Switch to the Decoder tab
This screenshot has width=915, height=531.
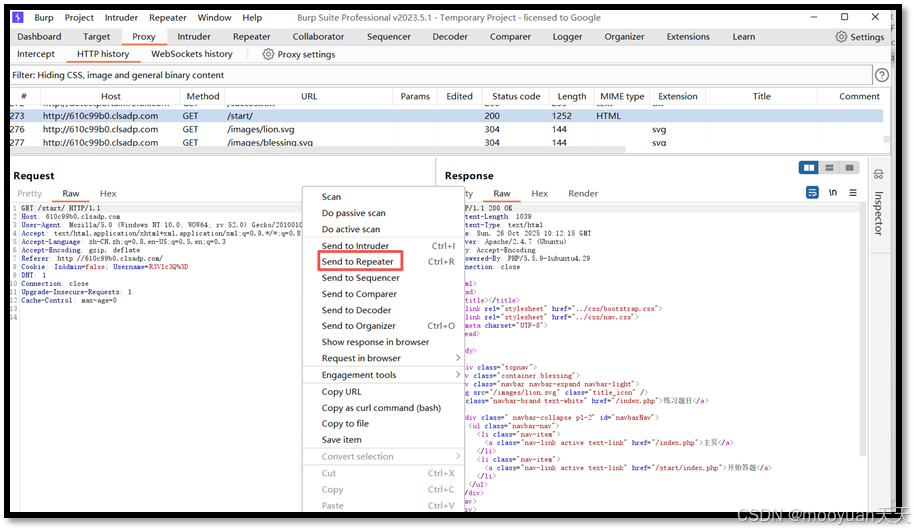(450, 36)
